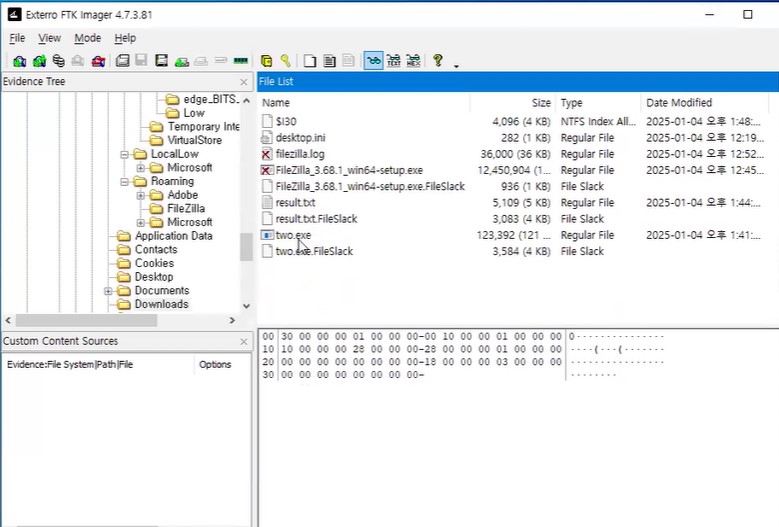
Task: Click the evidence tree horizontal scroll left arrow
Action: [8, 321]
